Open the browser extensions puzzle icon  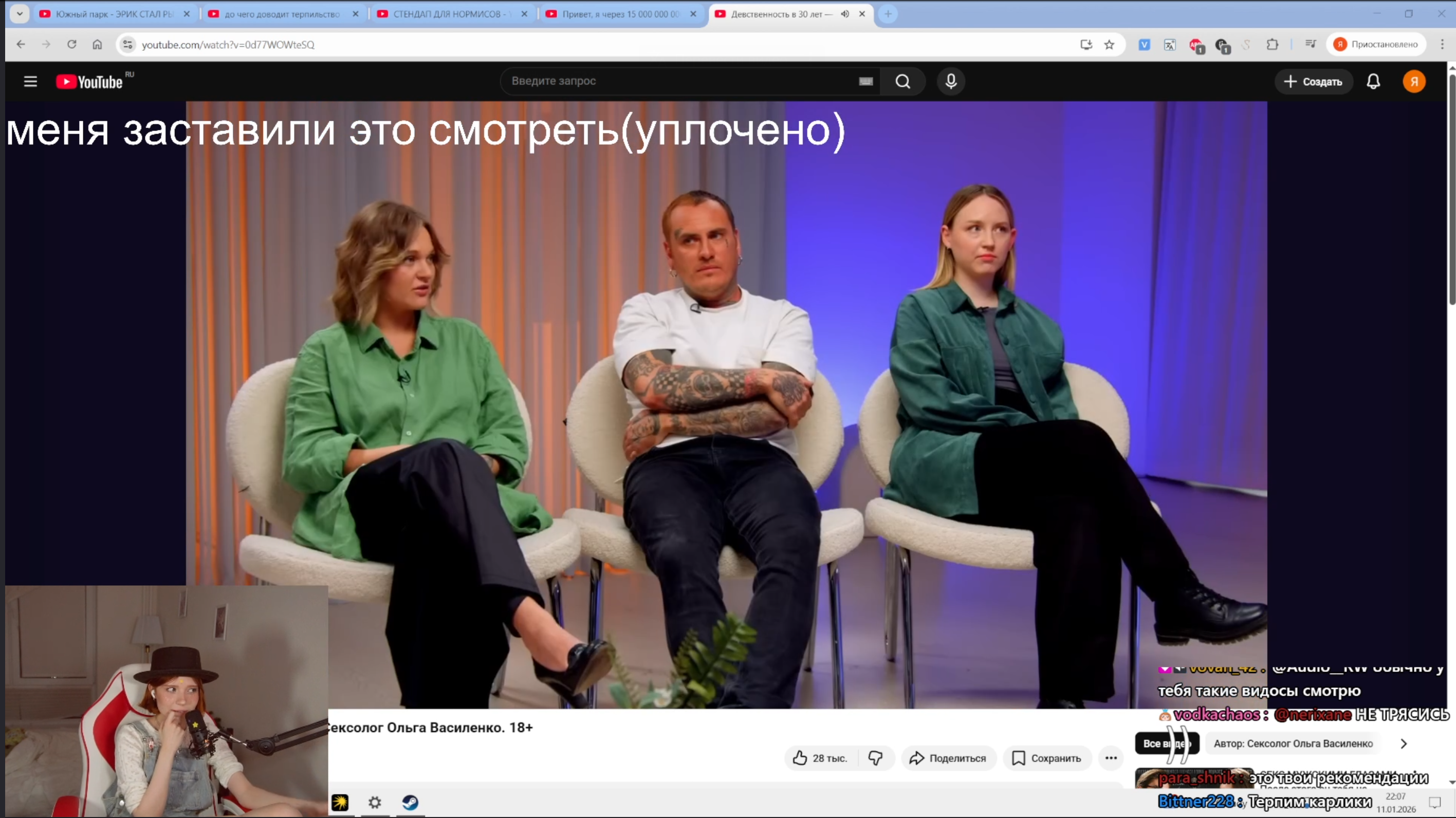click(x=1271, y=45)
